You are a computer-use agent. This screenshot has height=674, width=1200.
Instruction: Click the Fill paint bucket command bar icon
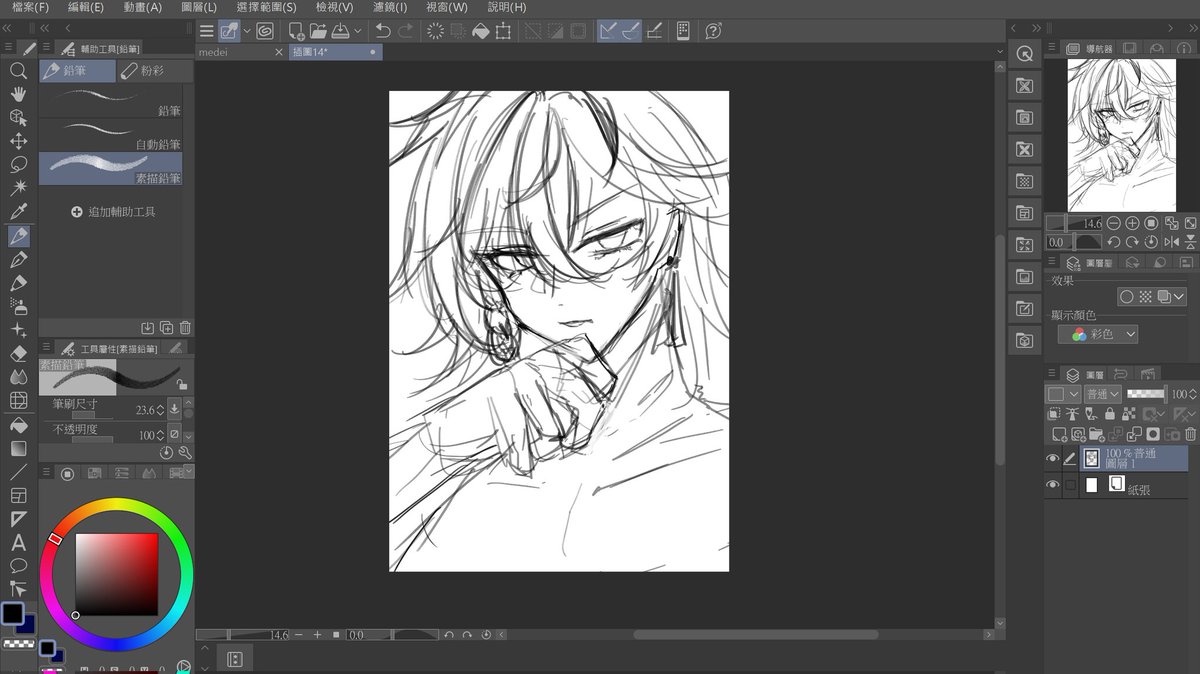pos(480,31)
